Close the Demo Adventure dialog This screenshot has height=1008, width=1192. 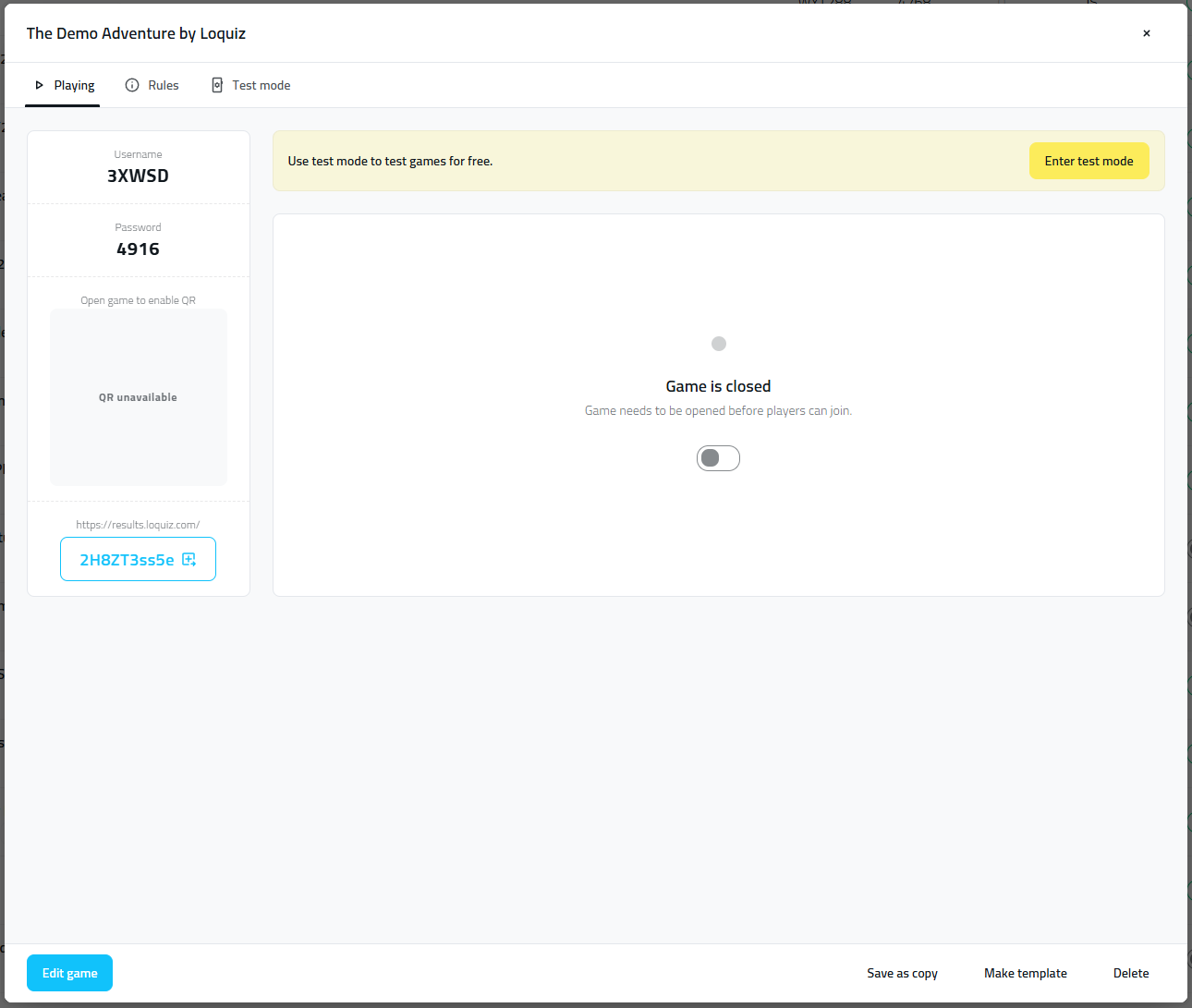tap(1147, 33)
